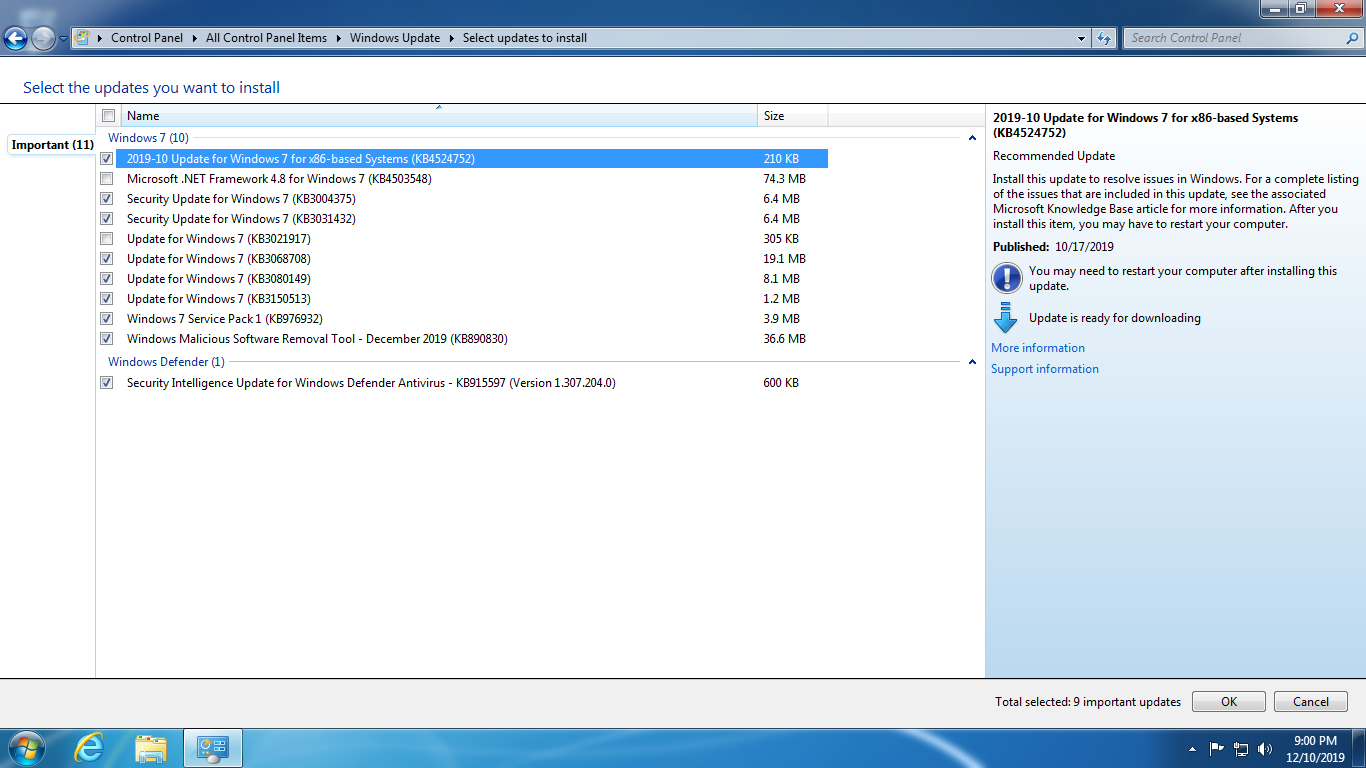Show hidden tray icons arrow

[x=1192, y=749]
